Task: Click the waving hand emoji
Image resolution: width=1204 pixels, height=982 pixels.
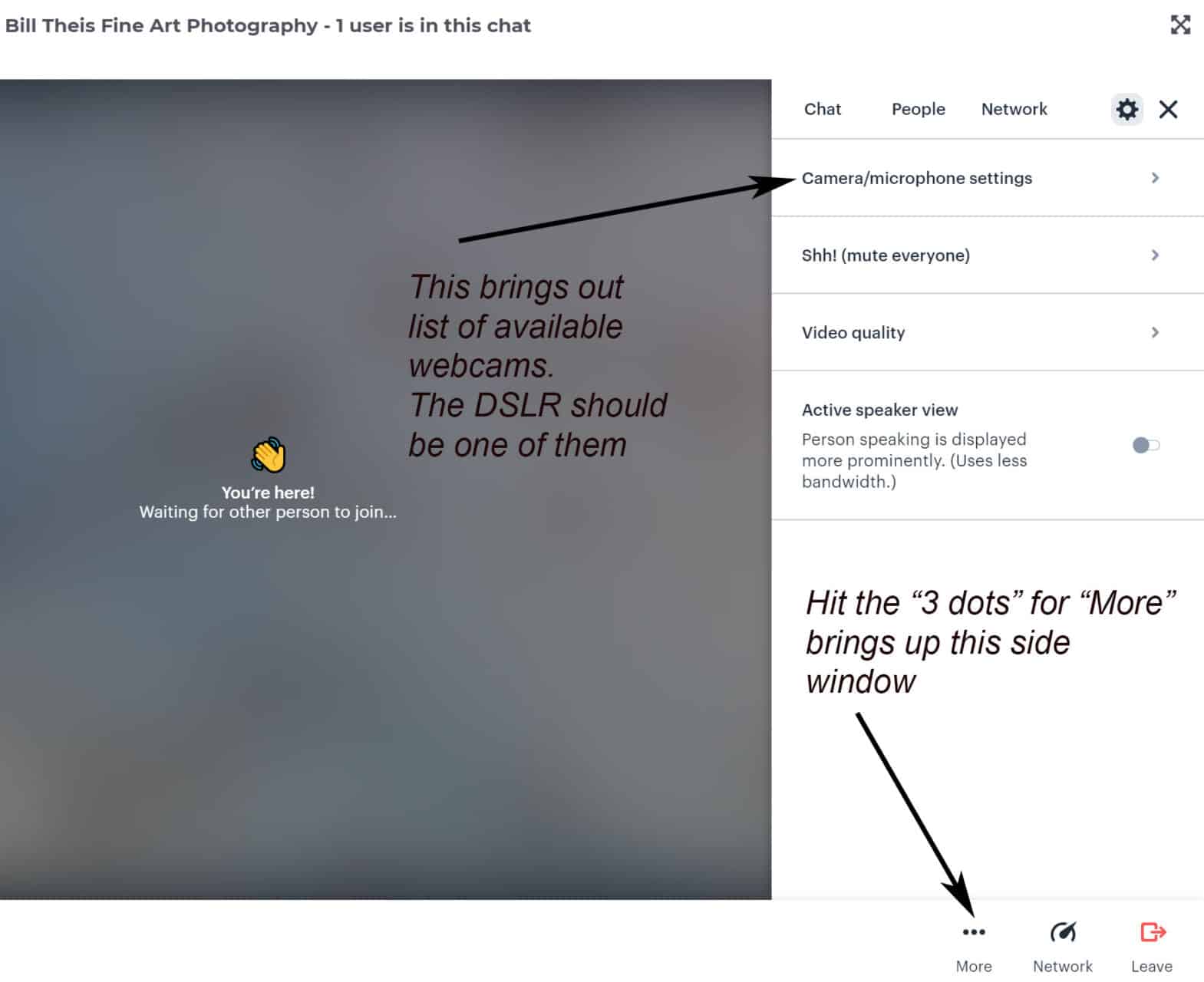Action: 269,455
